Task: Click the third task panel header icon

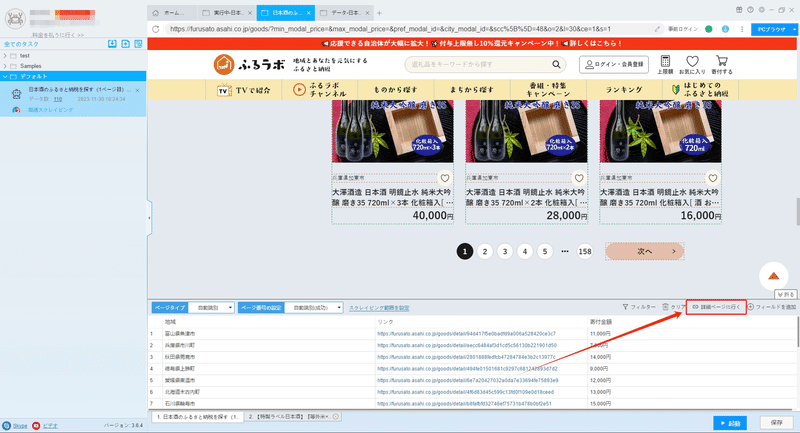Action: pos(138,44)
